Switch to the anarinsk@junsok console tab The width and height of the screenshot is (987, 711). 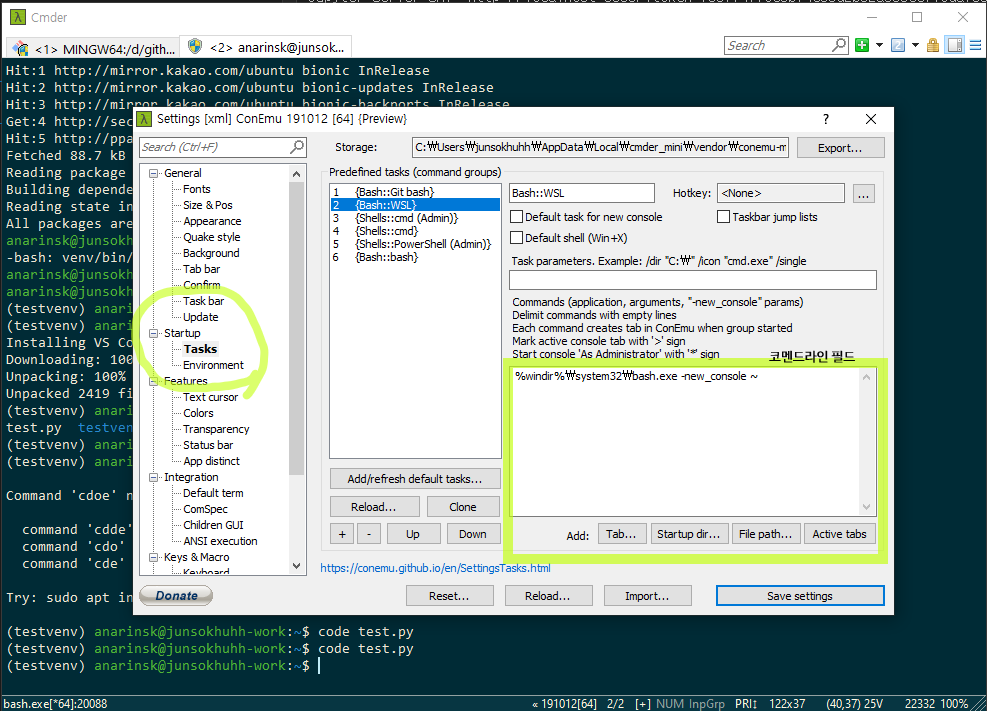(267, 48)
